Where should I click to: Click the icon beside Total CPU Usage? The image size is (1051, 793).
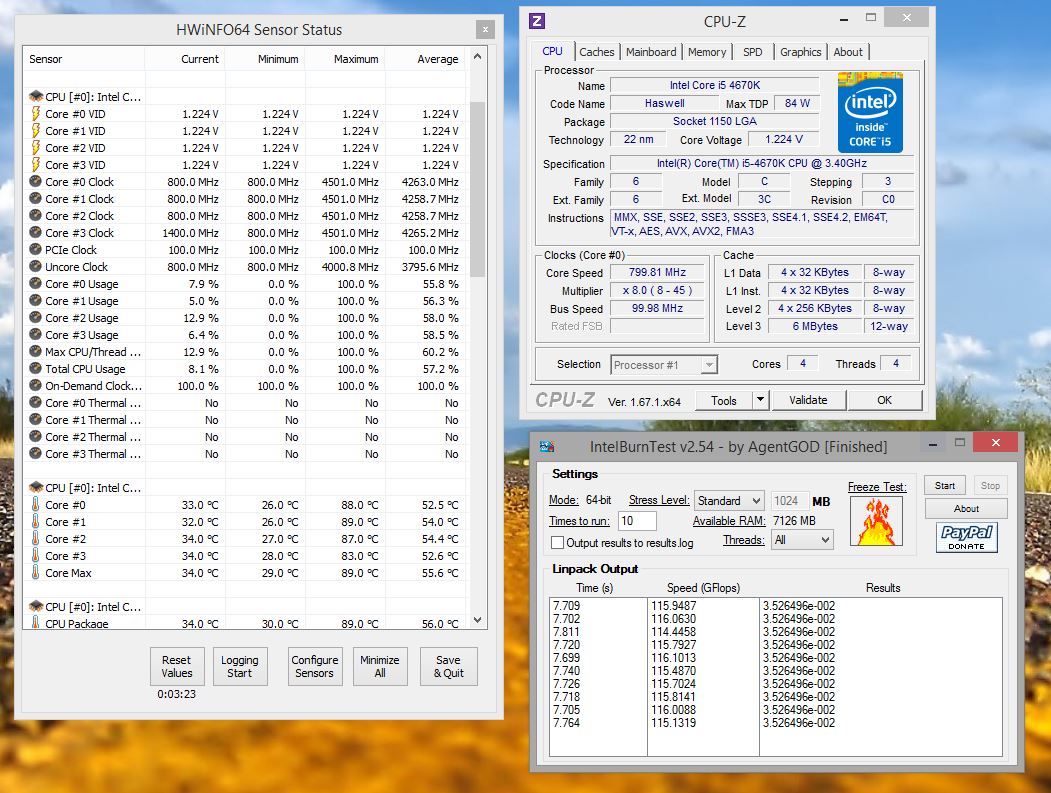[36, 369]
